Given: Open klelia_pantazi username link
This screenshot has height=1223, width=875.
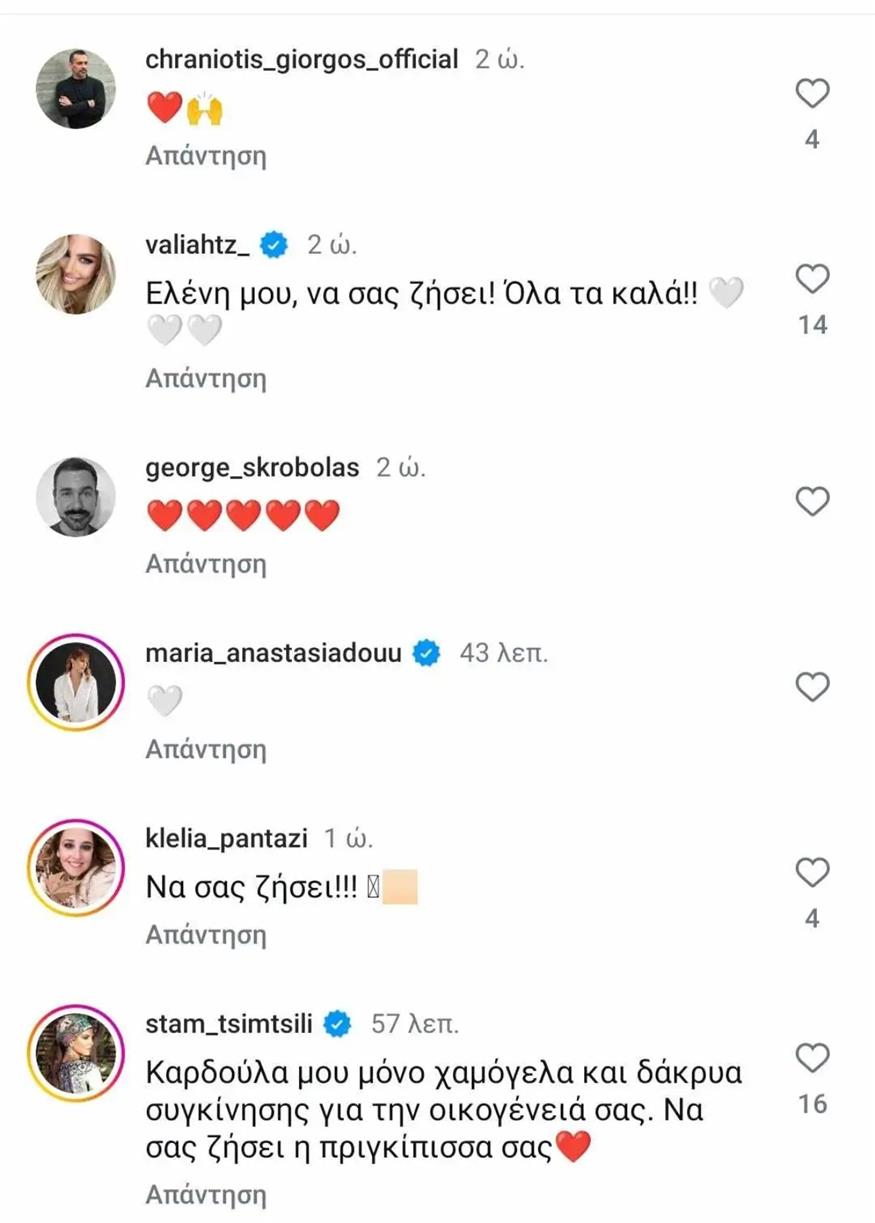Looking at the screenshot, I should (x=226, y=838).
